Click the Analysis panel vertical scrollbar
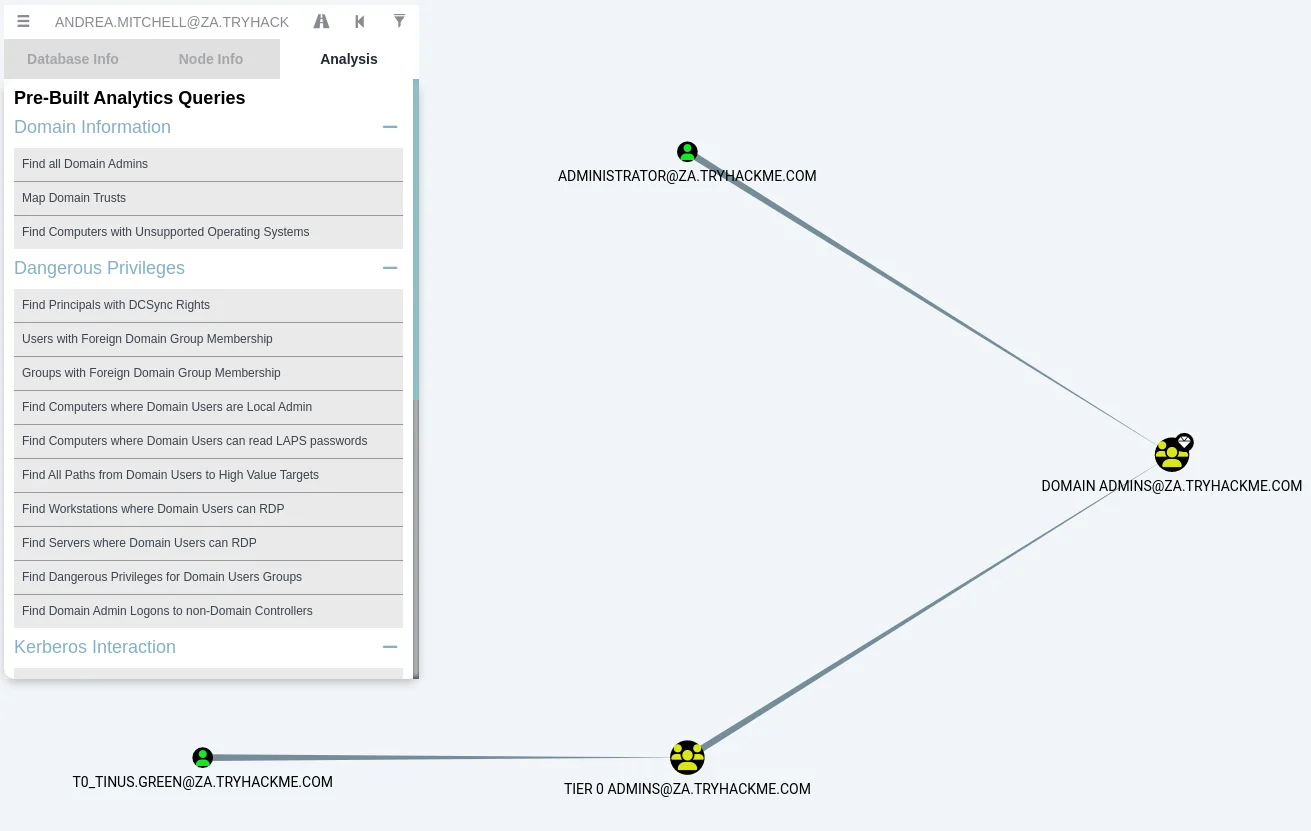This screenshot has width=1311, height=831. click(416, 240)
